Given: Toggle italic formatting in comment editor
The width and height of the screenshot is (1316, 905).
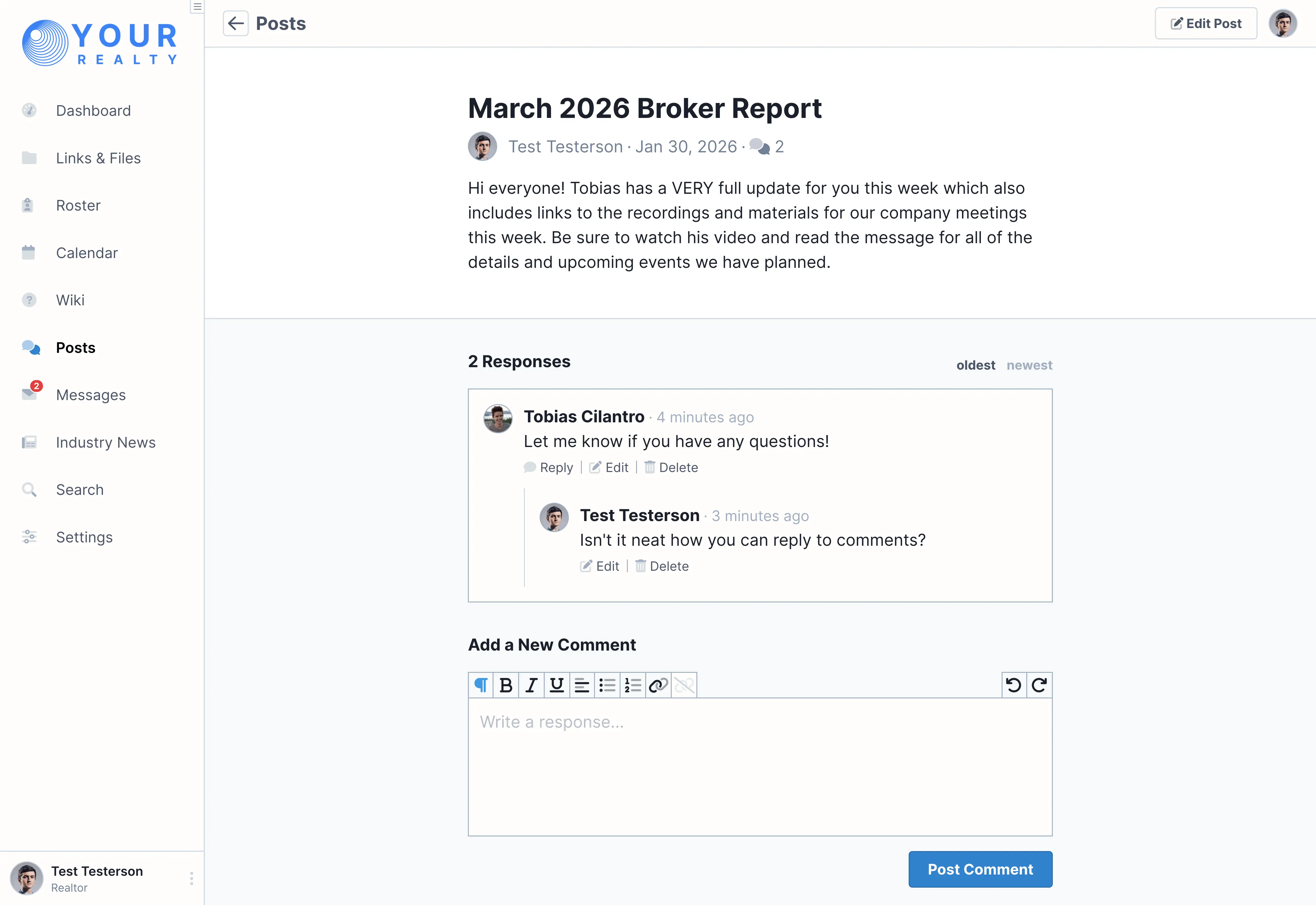Looking at the screenshot, I should pyautogui.click(x=531, y=686).
